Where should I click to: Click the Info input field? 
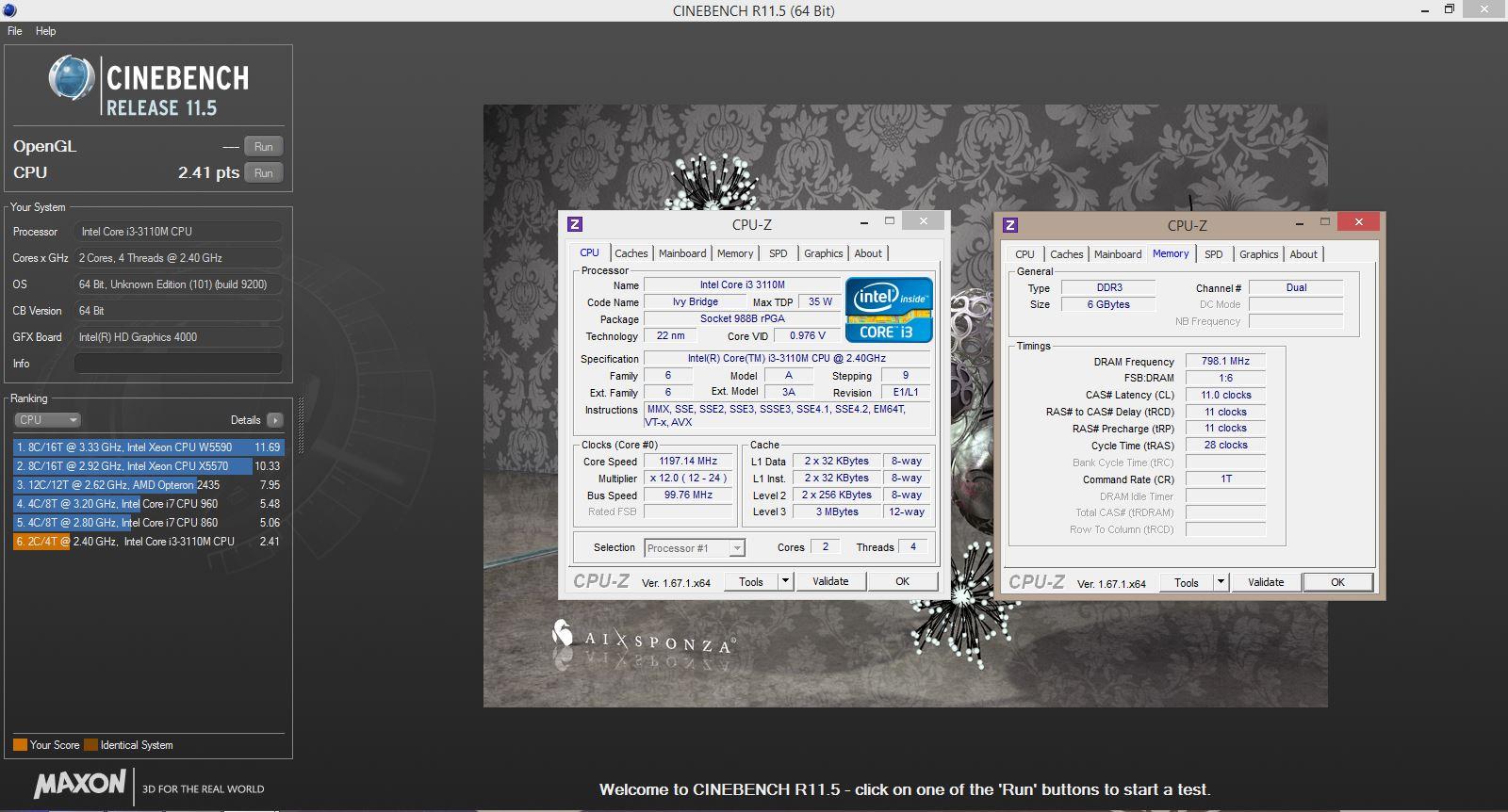click(178, 364)
